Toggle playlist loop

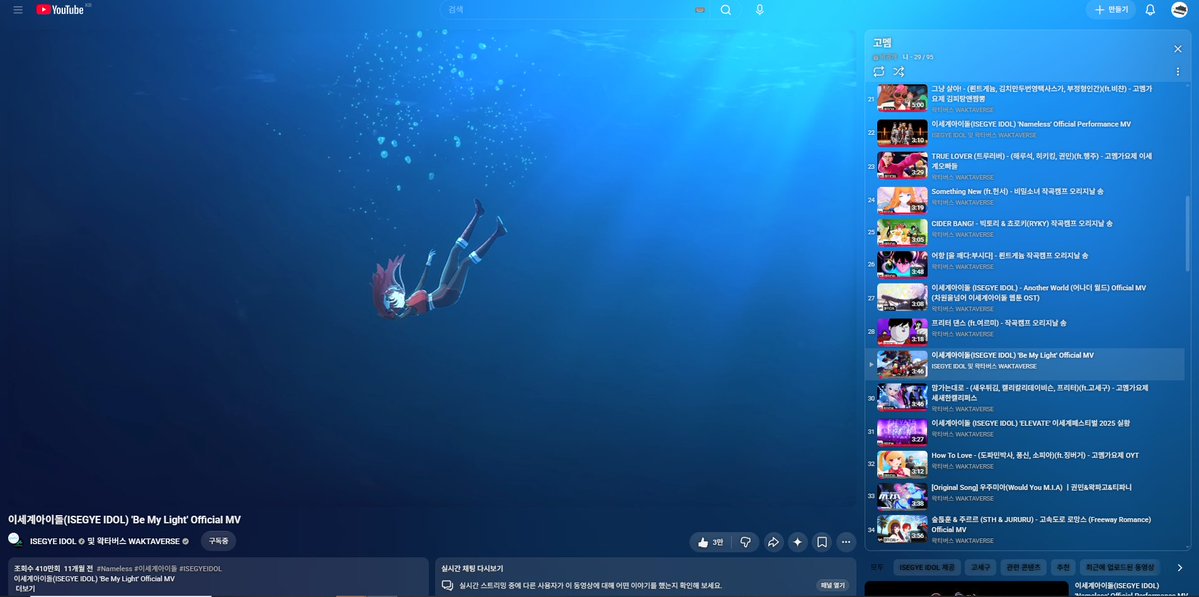[879, 72]
